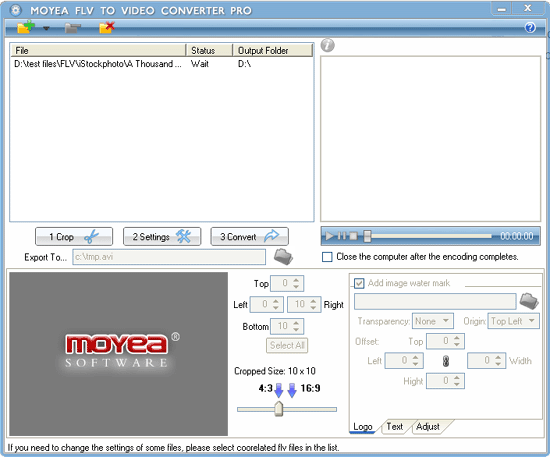Click the gray open folder toolbar icon
Screen dimensions: 550x457
[73, 28]
